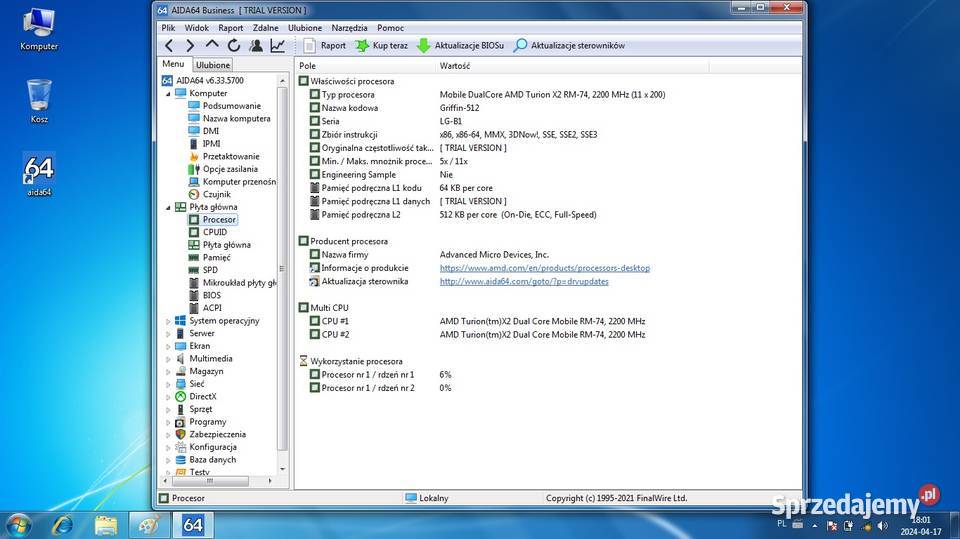
Task: Open the Komputer desktop icon
Action: pos(39,29)
